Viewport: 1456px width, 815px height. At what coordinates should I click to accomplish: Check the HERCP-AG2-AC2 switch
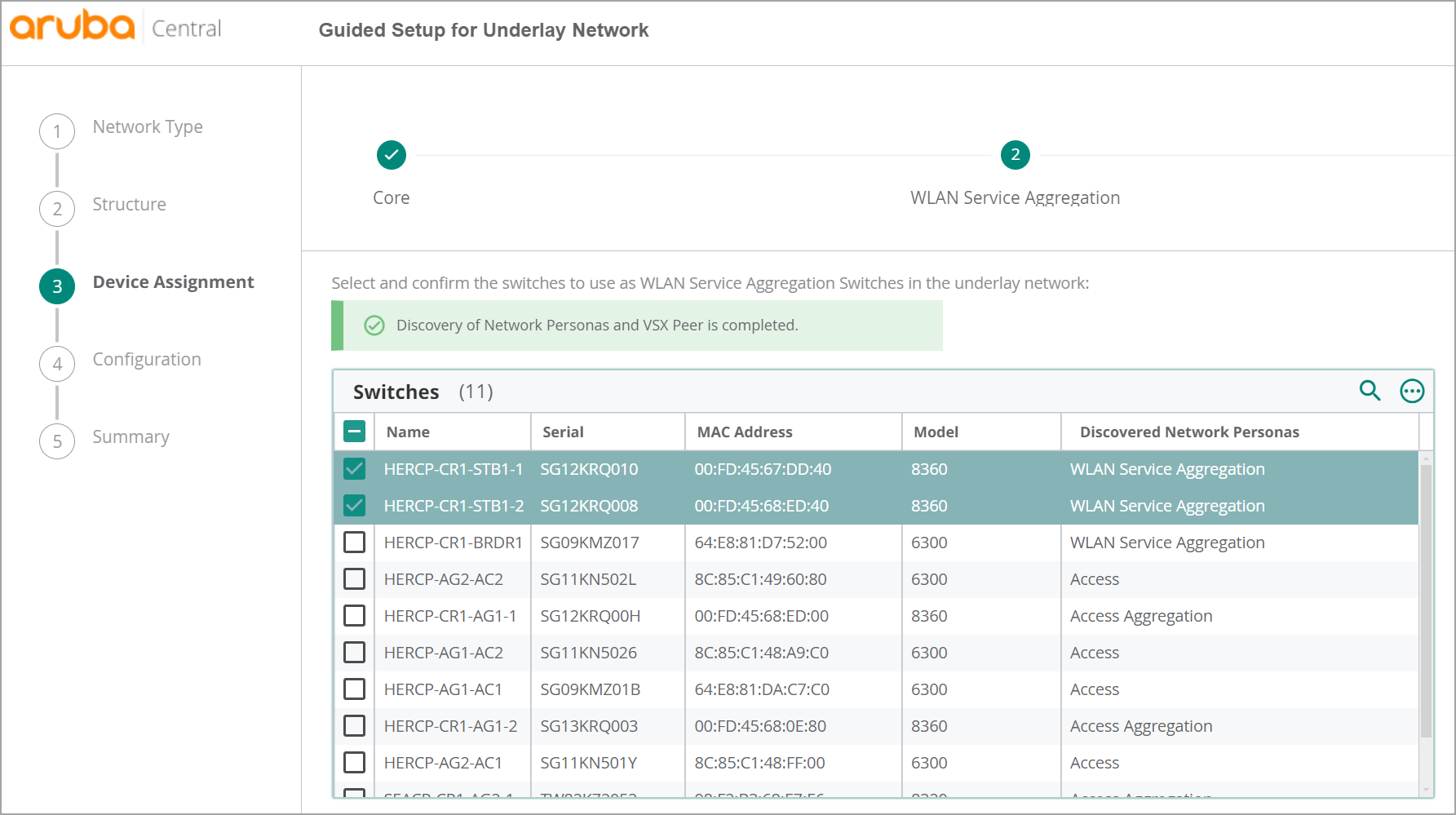(x=354, y=579)
